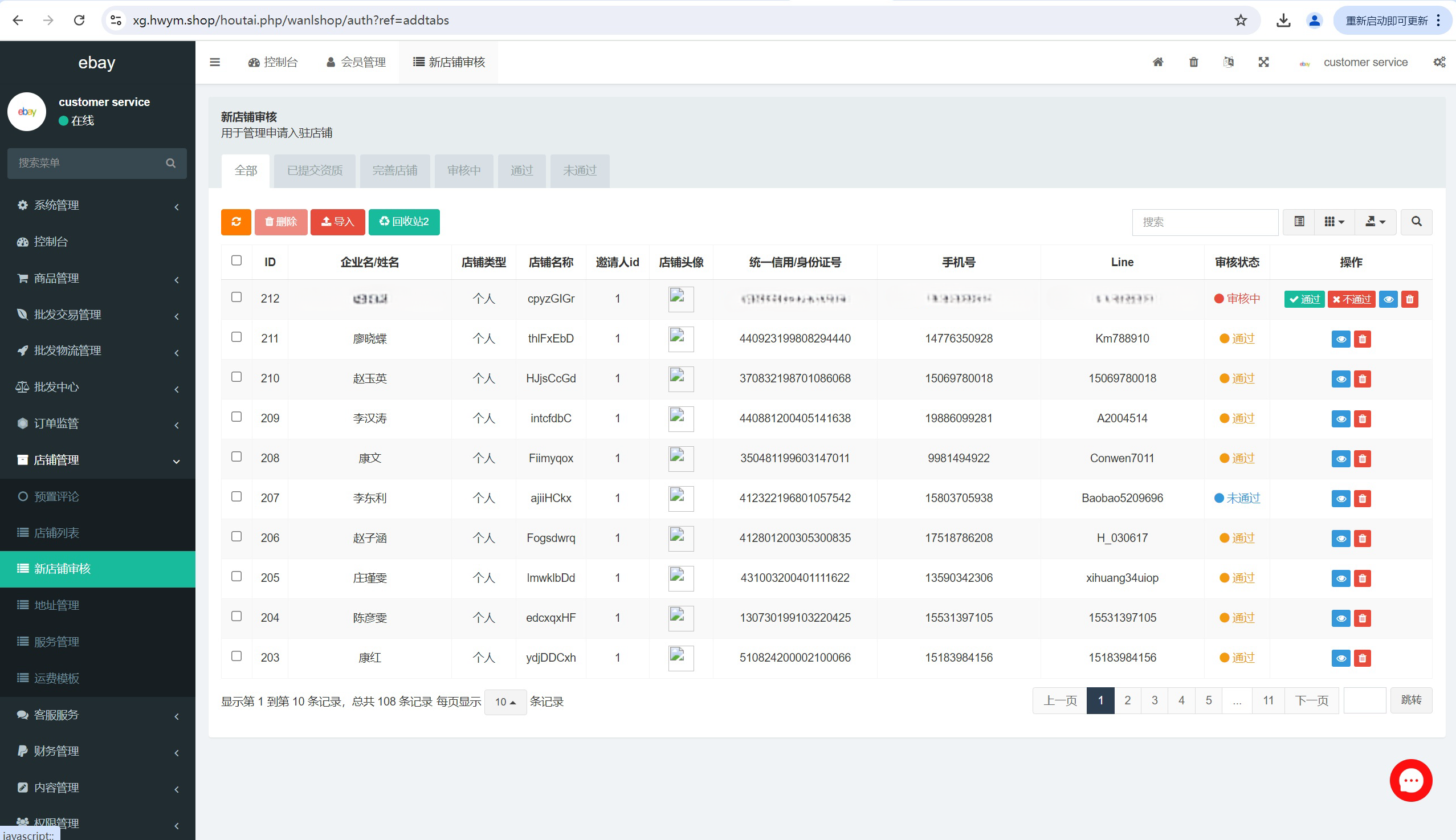The image size is (1456, 840).
Task: Toggle fullscreen with the expand icon
Action: click(1263, 62)
